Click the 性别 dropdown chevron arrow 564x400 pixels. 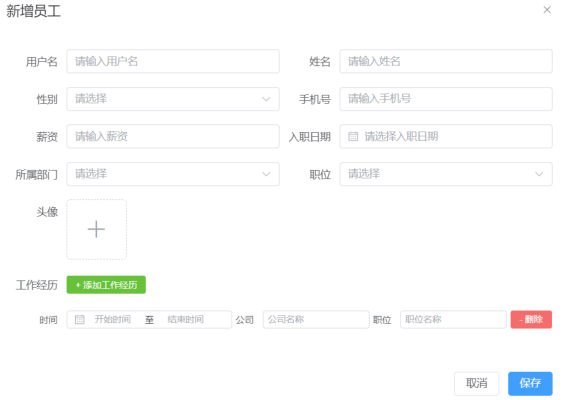266,99
